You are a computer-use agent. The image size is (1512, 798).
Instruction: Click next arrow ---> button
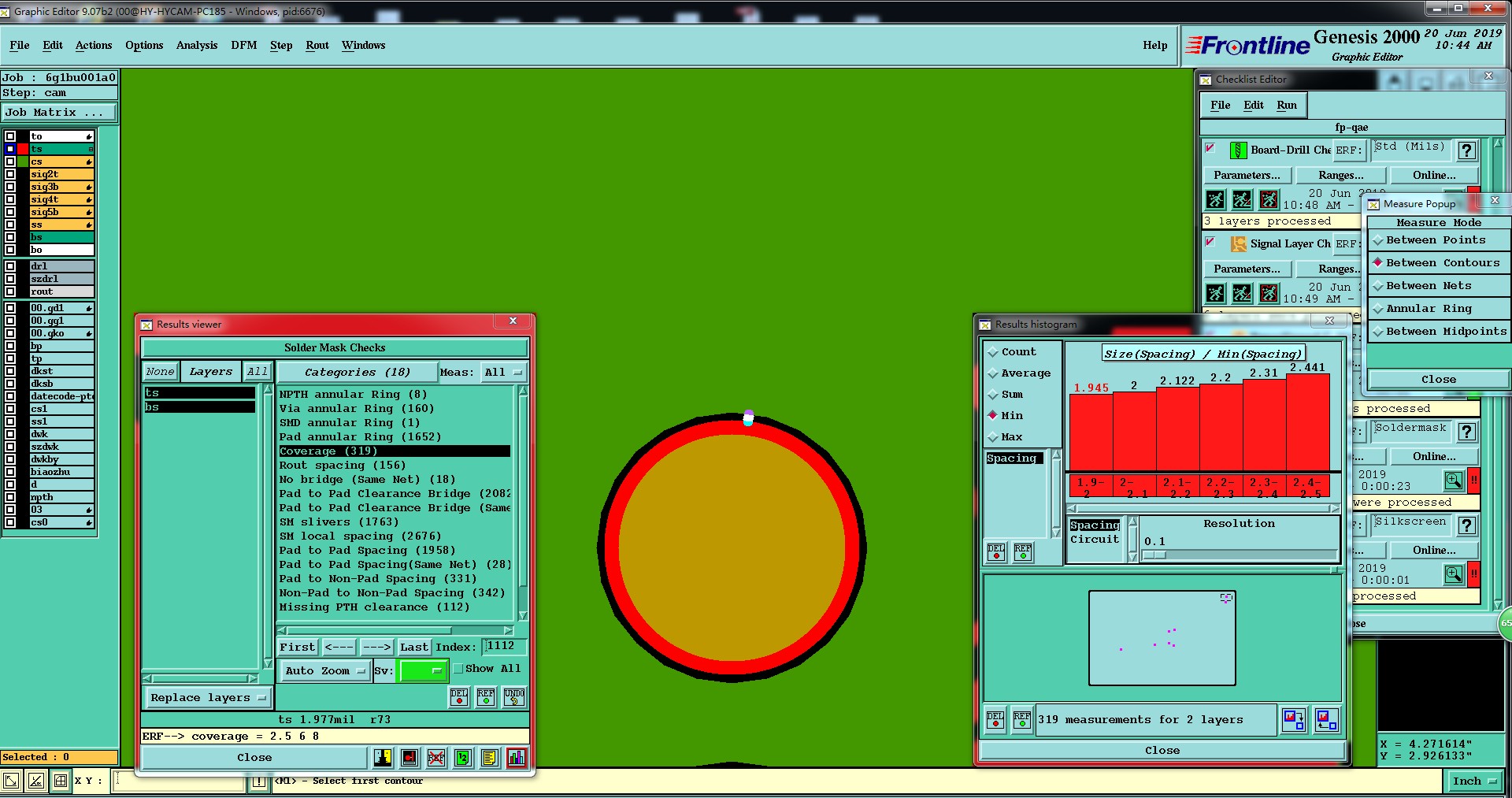(x=376, y=648)
